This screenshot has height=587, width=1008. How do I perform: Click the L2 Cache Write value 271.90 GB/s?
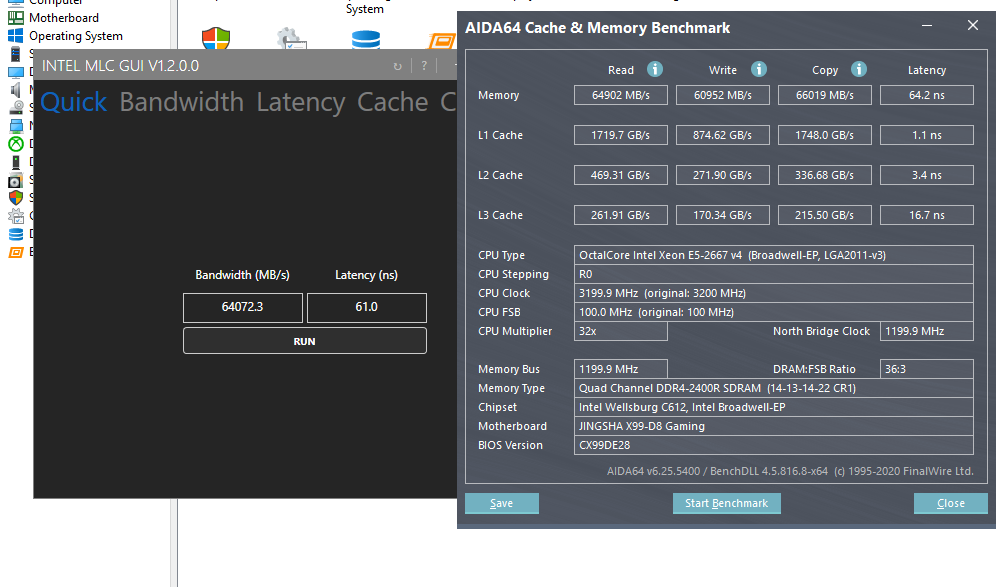point(723,175)
